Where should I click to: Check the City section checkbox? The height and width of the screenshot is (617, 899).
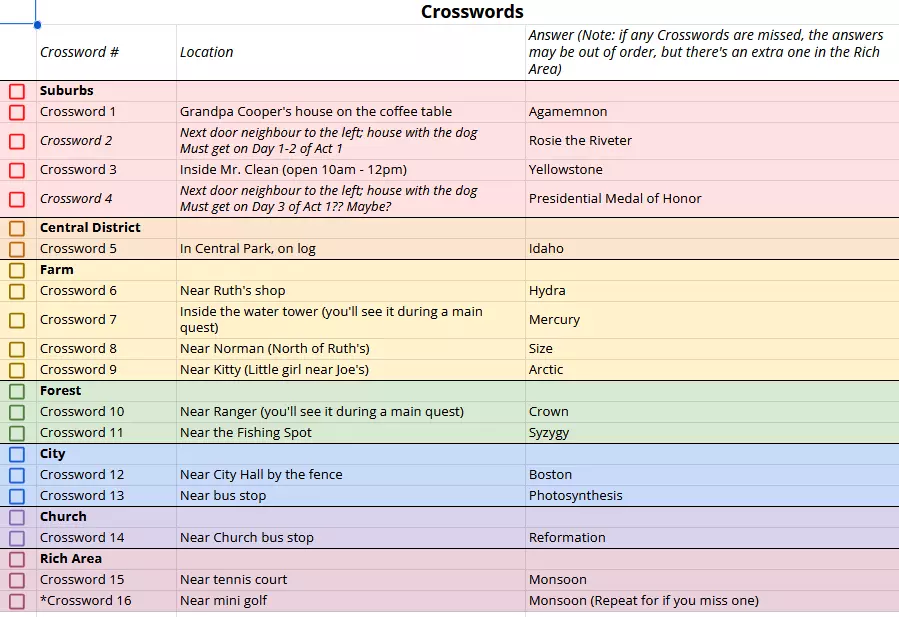(x=17, y=454)
